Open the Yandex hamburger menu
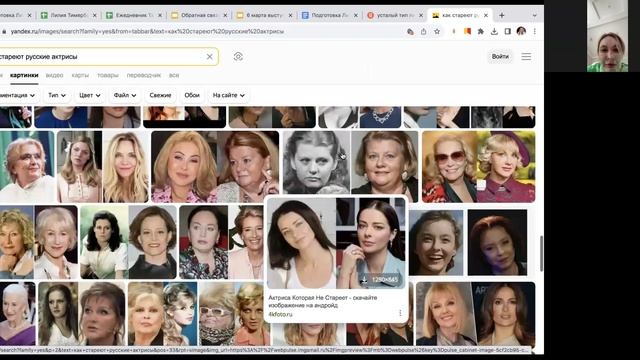 526,57
